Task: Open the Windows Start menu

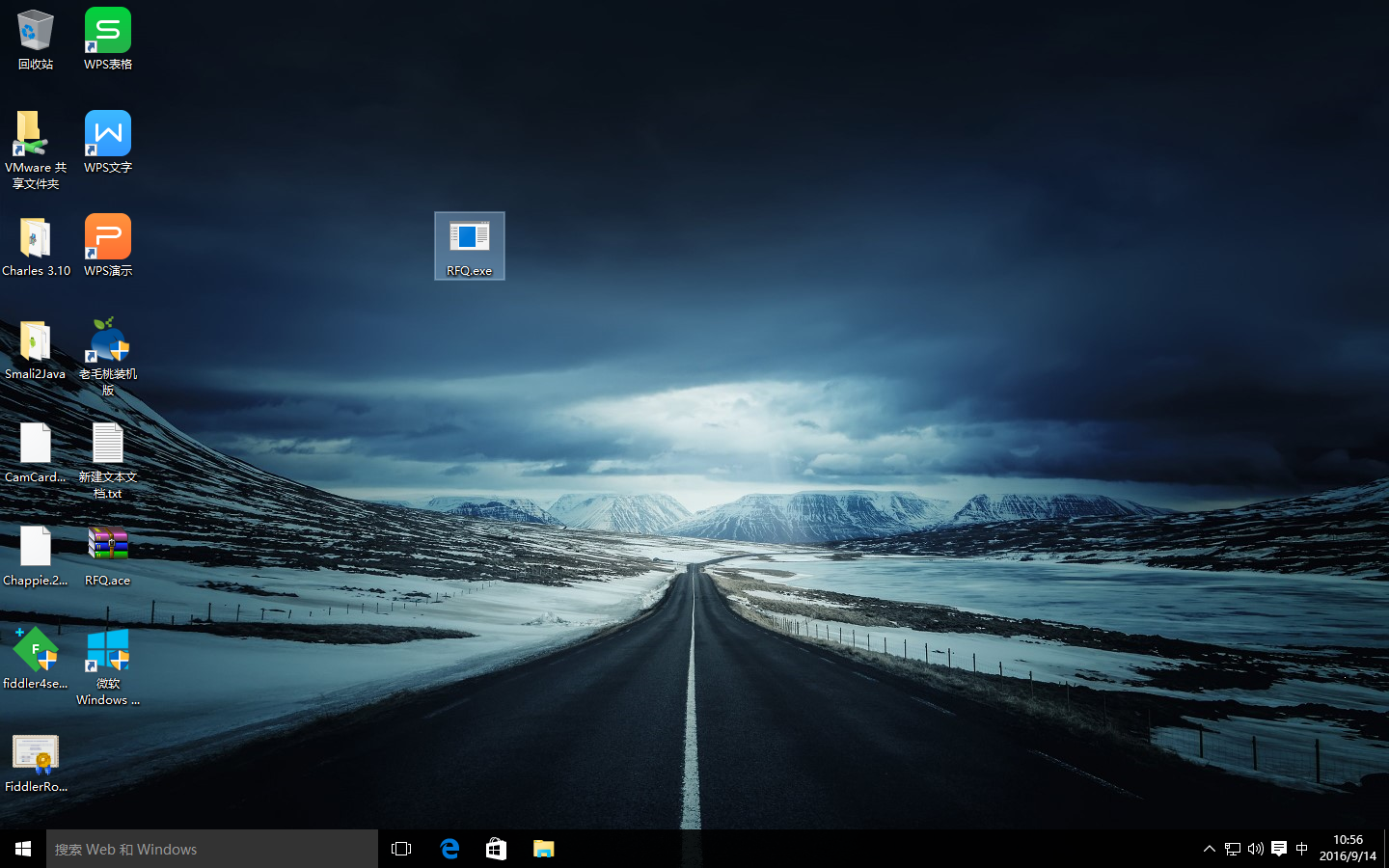Action: [23, 849]
